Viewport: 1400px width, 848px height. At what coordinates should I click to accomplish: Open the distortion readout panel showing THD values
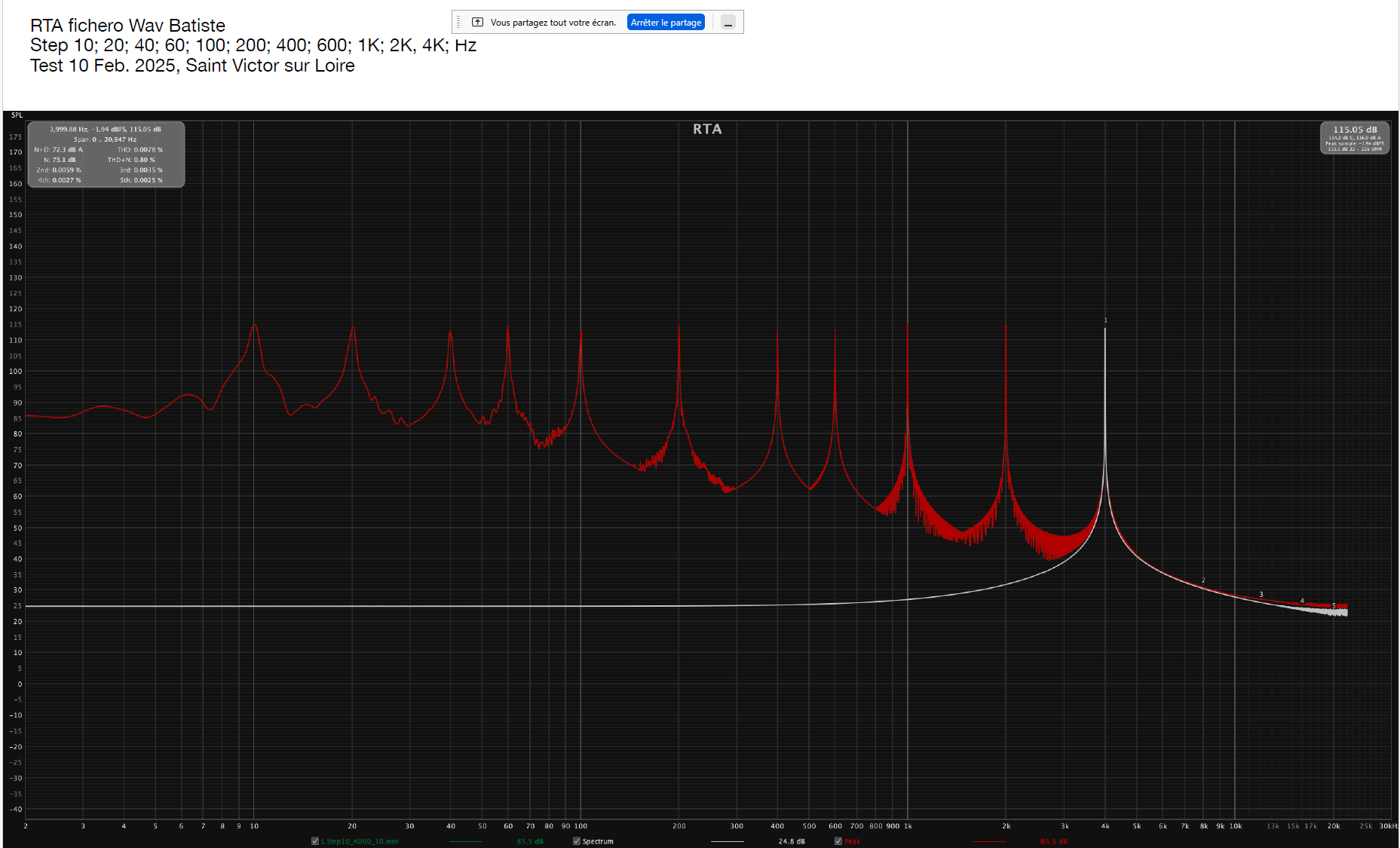[106, 155]
